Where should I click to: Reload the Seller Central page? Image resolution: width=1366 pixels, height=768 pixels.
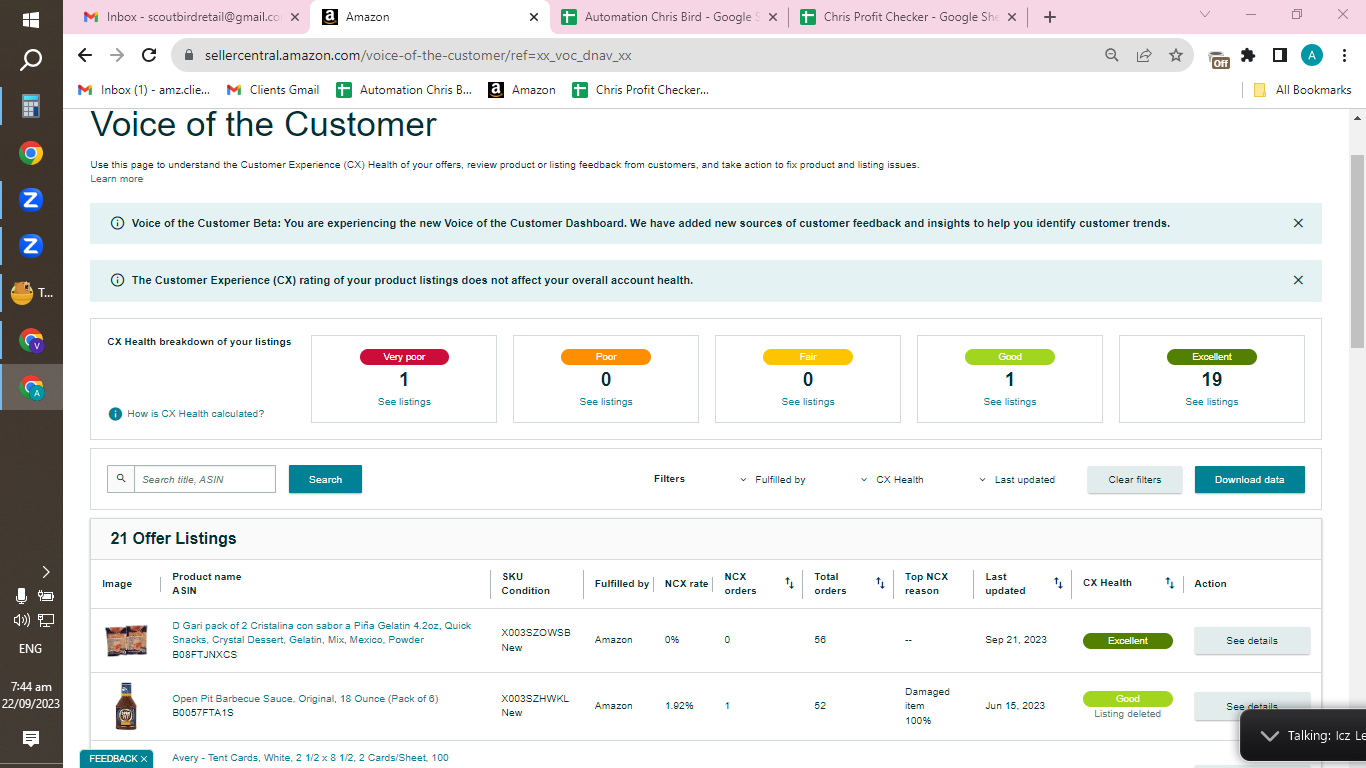(149, 55)
